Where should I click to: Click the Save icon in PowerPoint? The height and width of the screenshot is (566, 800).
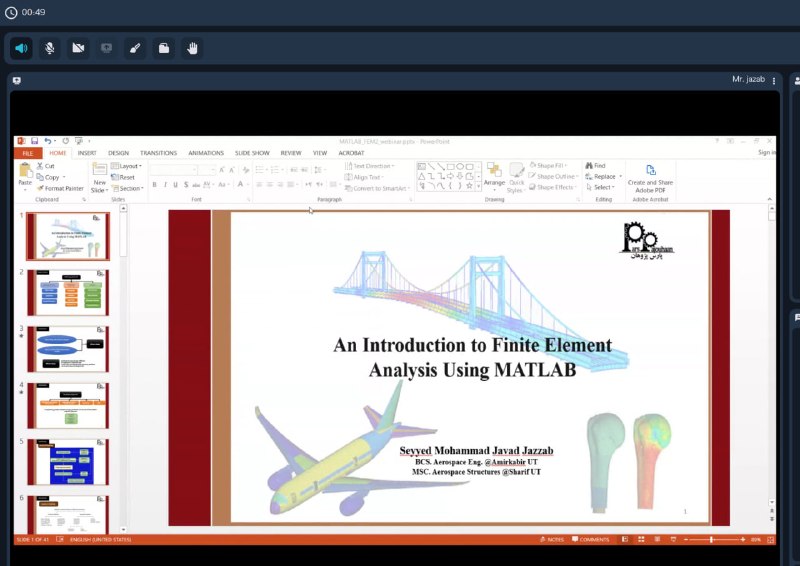click(34, 141)
